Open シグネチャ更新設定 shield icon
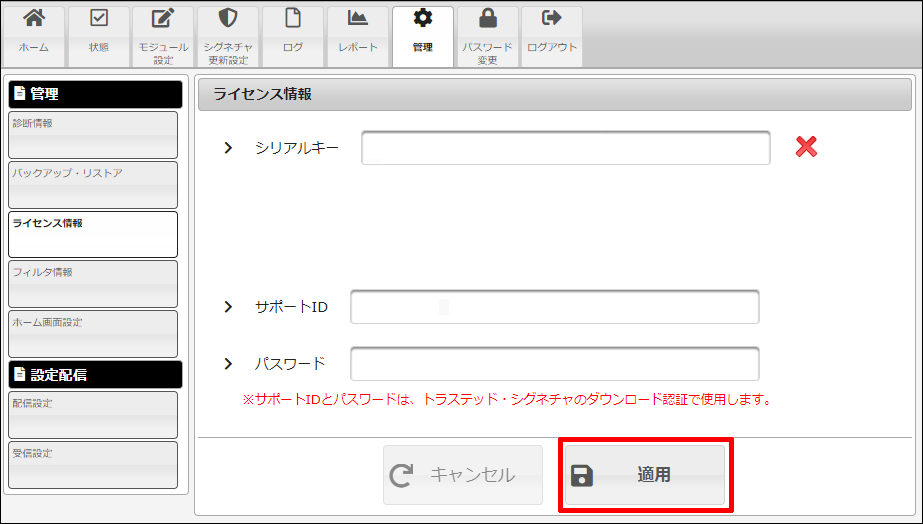923x524 pixels. click(x=228, y=19)
